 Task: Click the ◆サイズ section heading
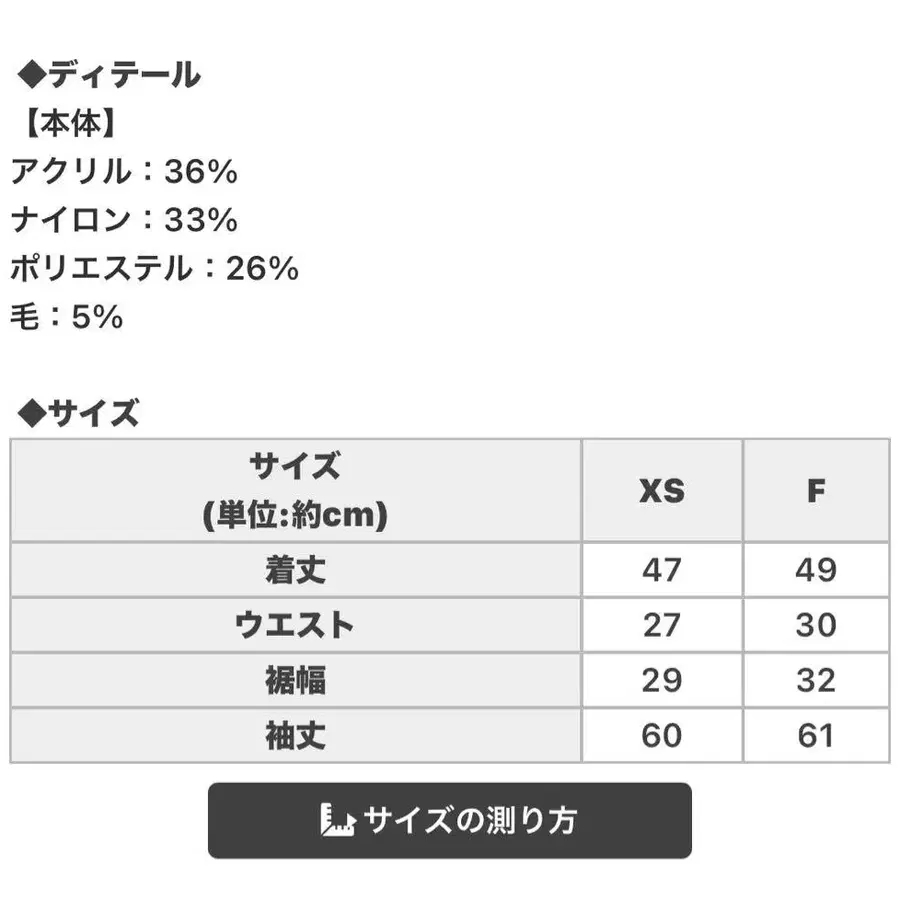point(78,413)
